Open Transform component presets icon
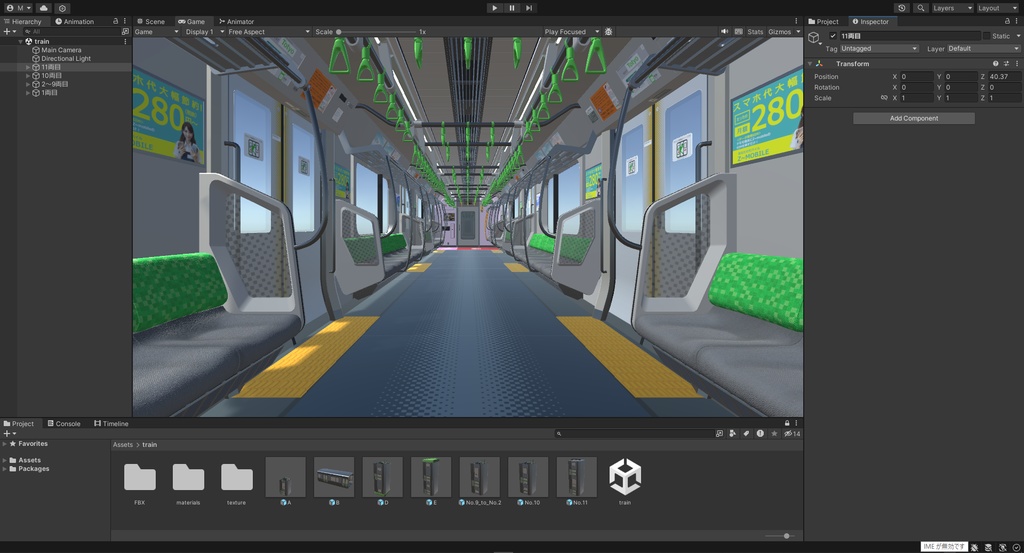Image resolution: width=1024 pixels, height=553 pixels. click(1006, 63)
